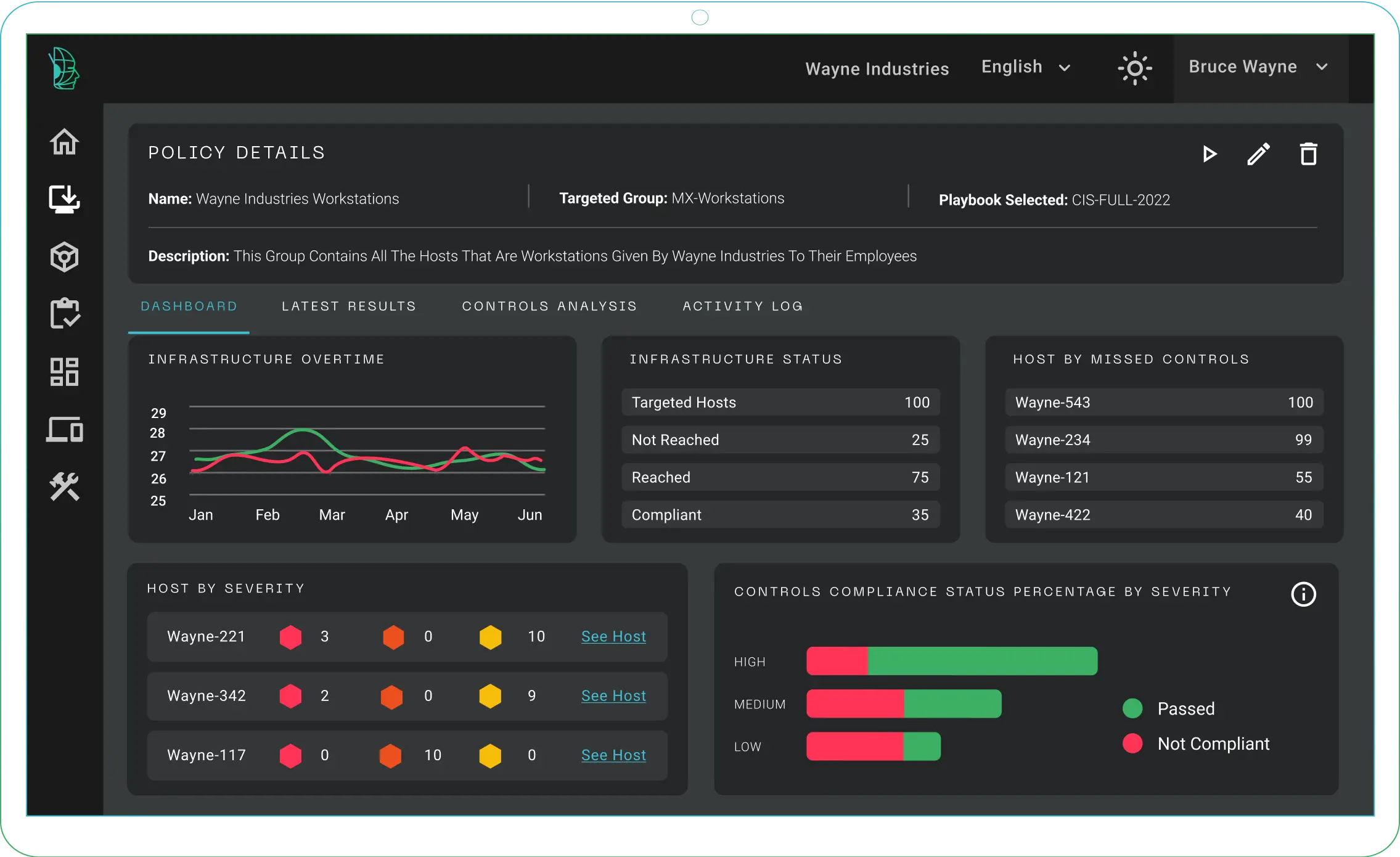Open the monitor download icon in the sidebar
The image size is (1400, 857).
[x=64, y=199]
